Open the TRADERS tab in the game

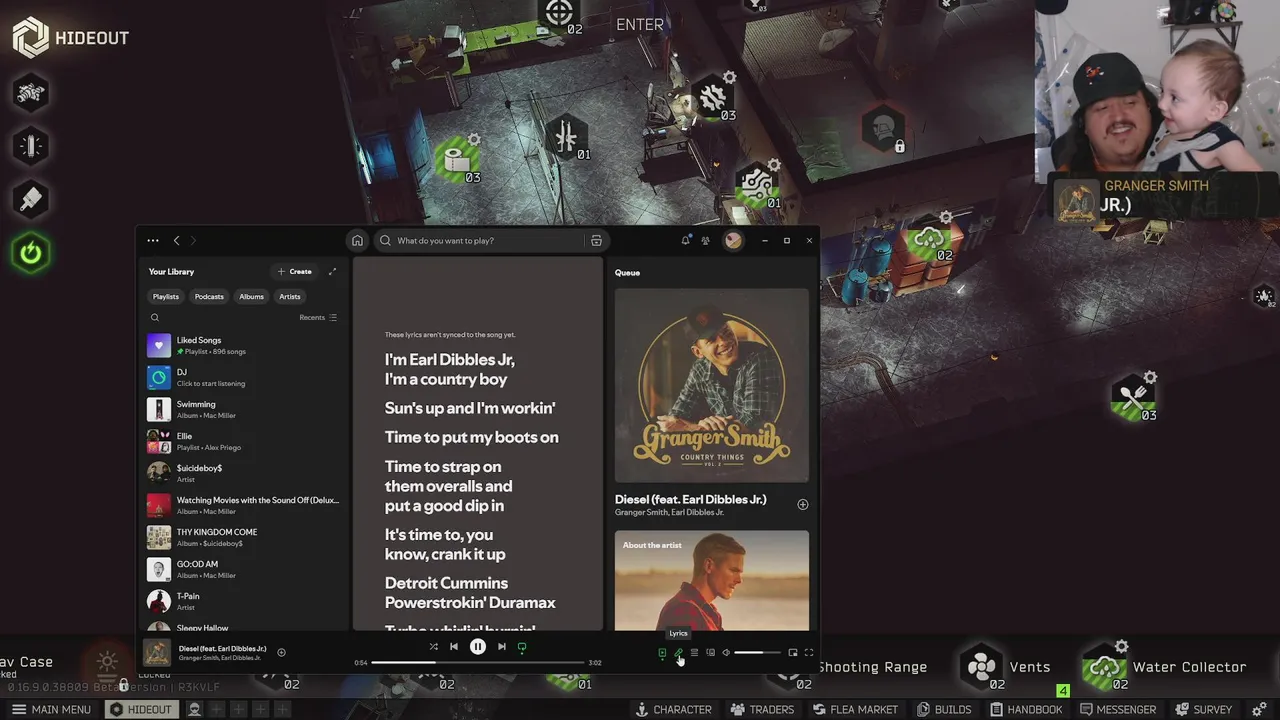tap(762, 709)
